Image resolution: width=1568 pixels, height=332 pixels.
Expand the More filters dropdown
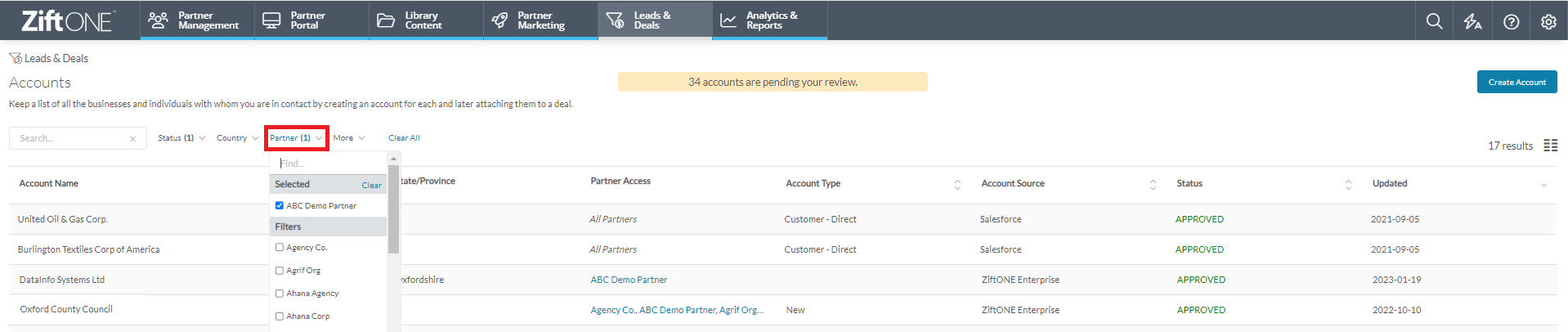[x=348, y=138]
